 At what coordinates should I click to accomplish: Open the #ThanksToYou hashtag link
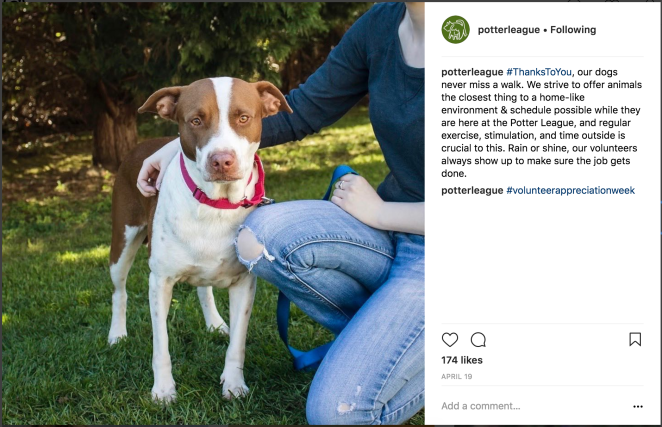[x=539, y=72]
